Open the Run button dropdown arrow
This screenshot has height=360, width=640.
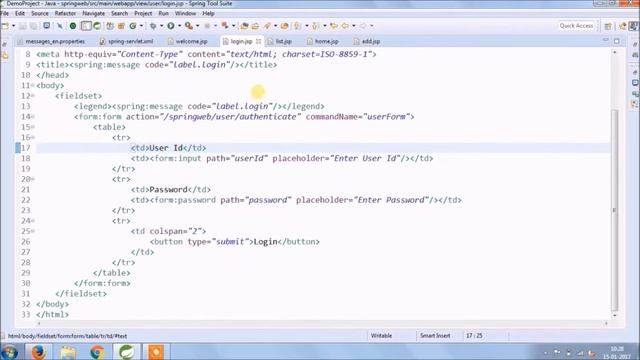click(179, 26)
